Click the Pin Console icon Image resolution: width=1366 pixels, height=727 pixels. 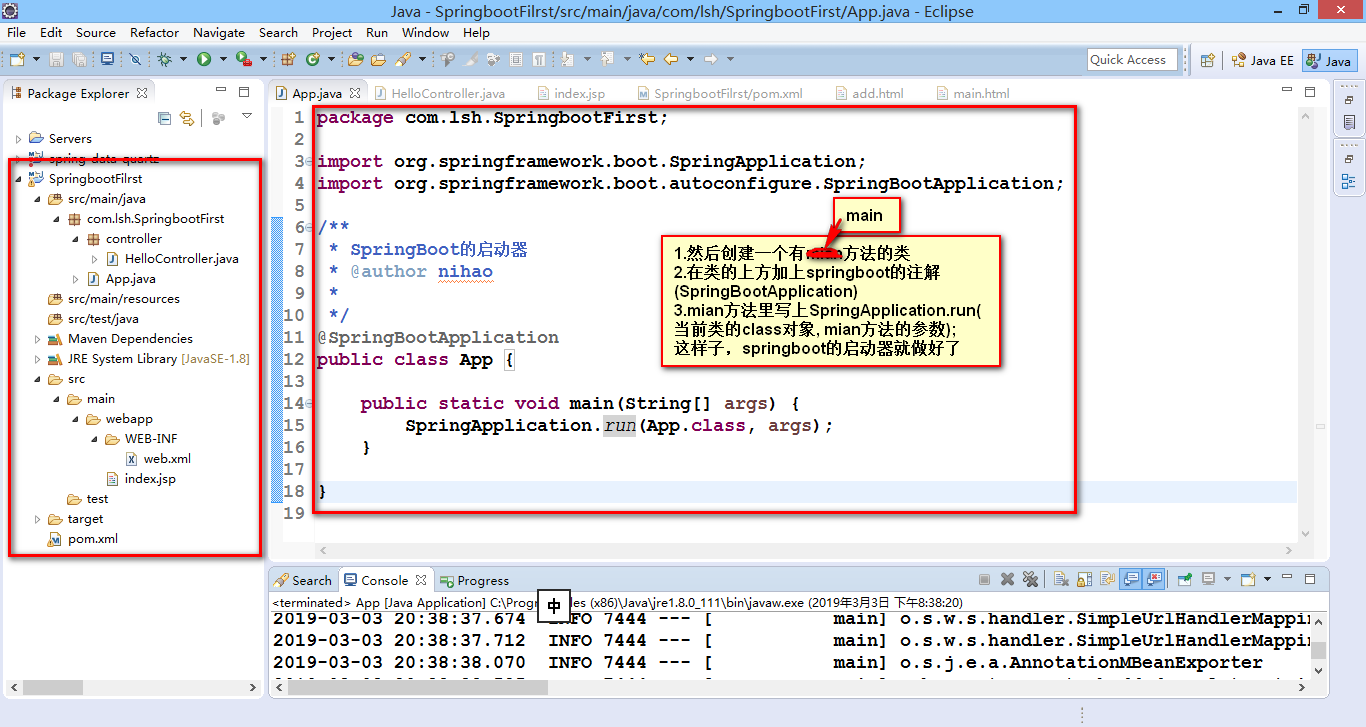pyautogui.click(x=1185, y=579)
